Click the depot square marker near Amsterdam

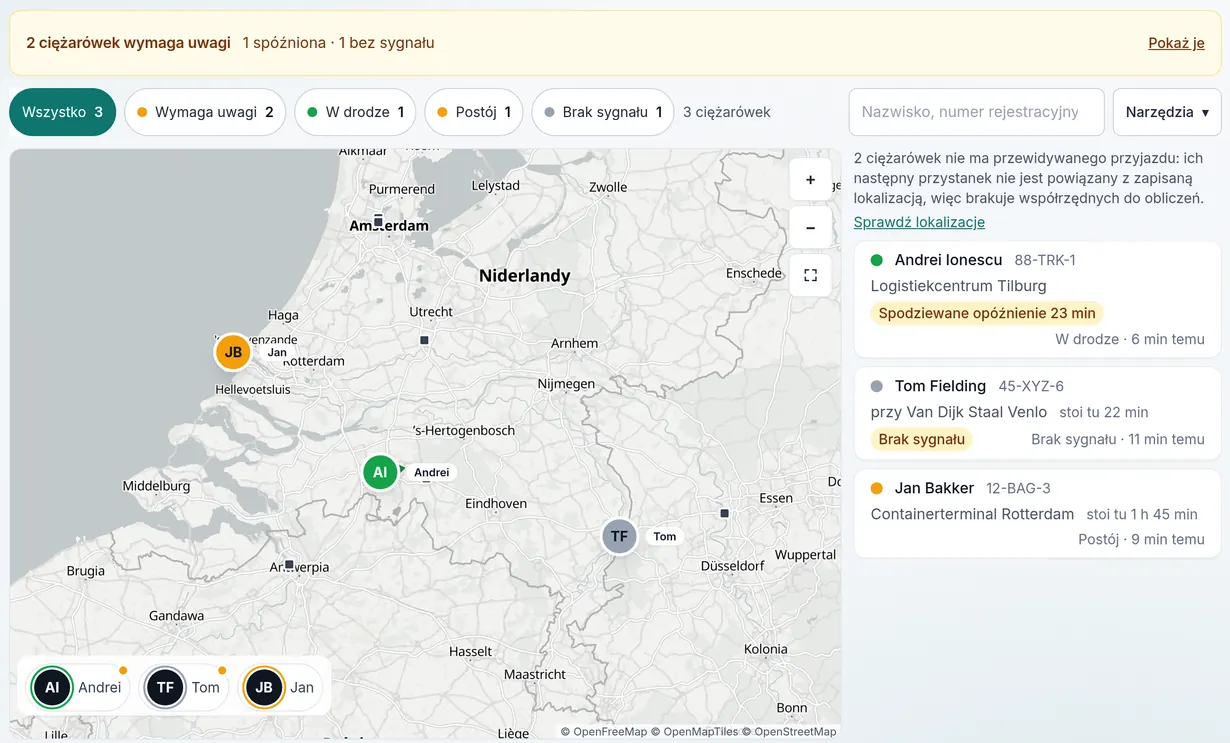point(378,220)
